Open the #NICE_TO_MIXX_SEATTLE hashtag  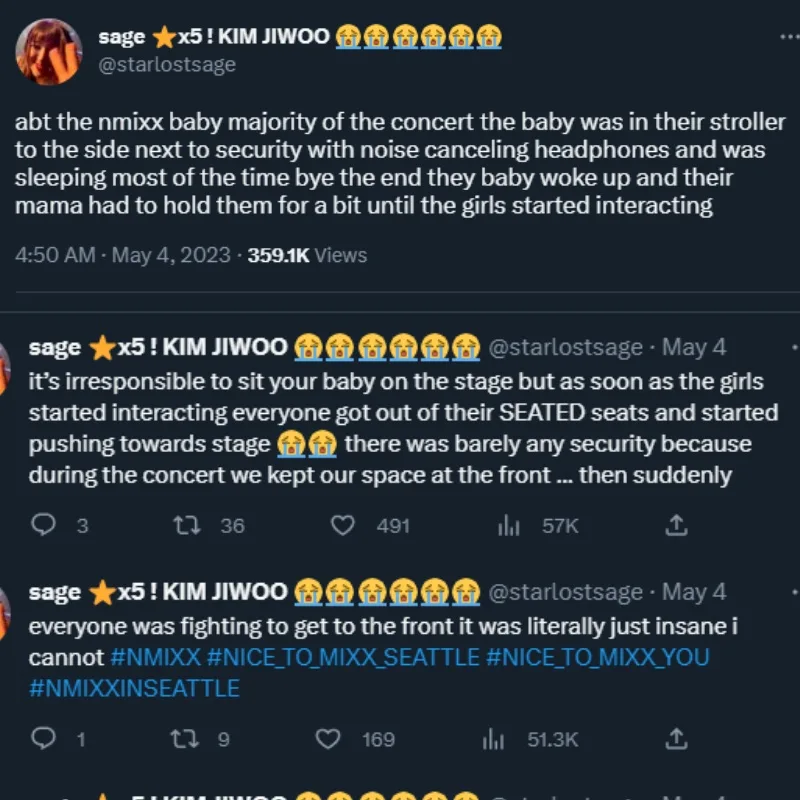point(343,657)
